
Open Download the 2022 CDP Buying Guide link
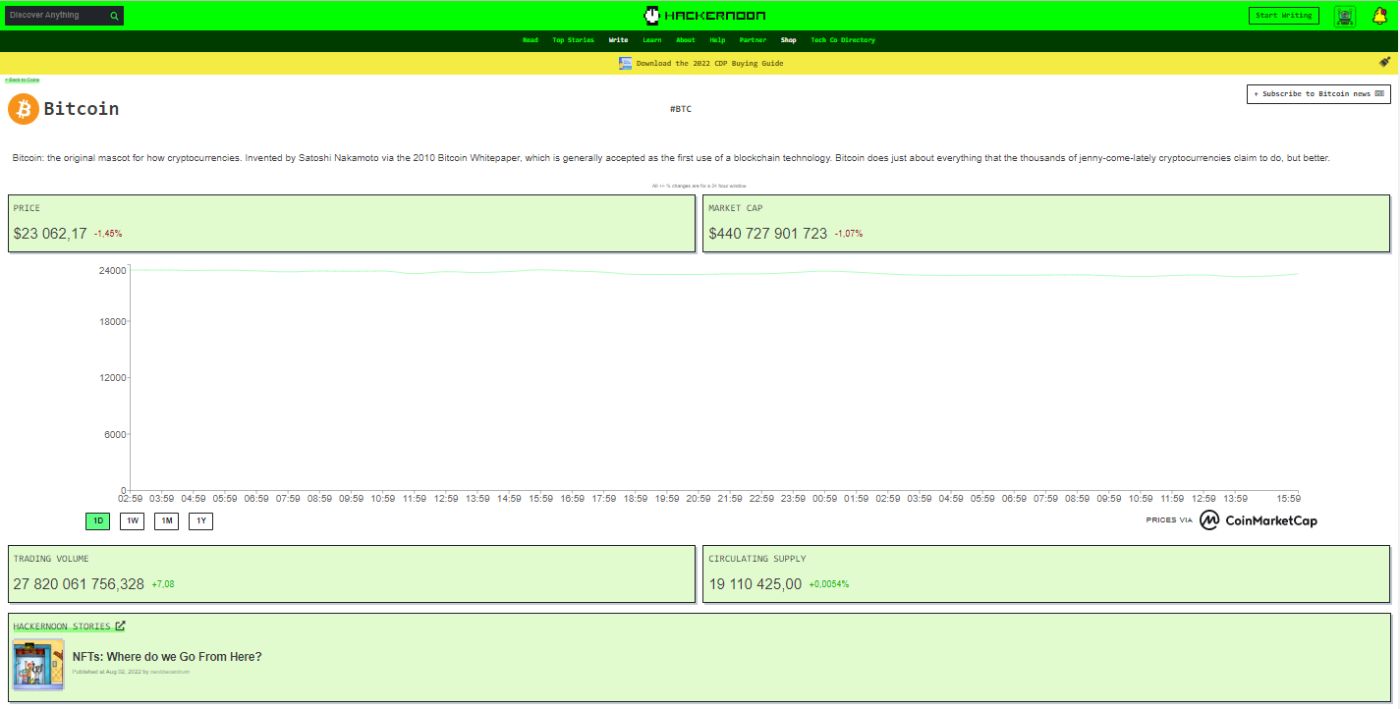click(710, 63)
